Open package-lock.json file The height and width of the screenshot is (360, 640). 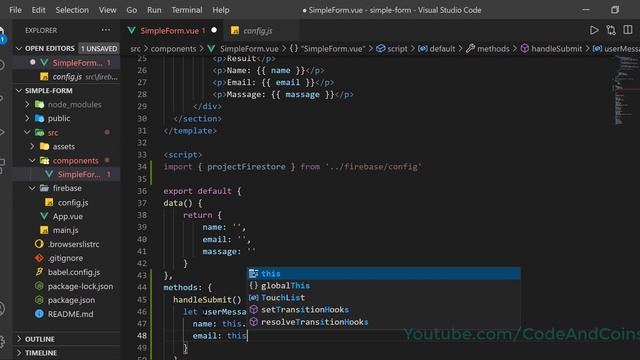pyautogui.click(x=67, y=286)
